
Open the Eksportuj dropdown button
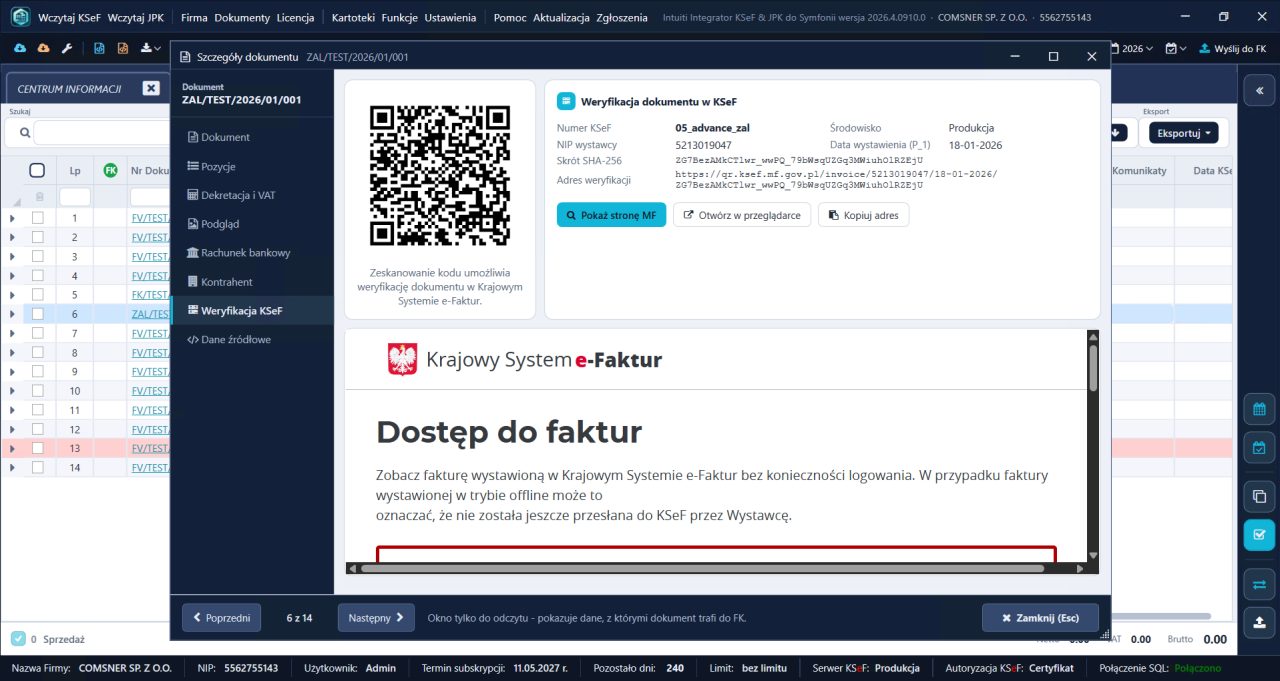[1184, 132]
